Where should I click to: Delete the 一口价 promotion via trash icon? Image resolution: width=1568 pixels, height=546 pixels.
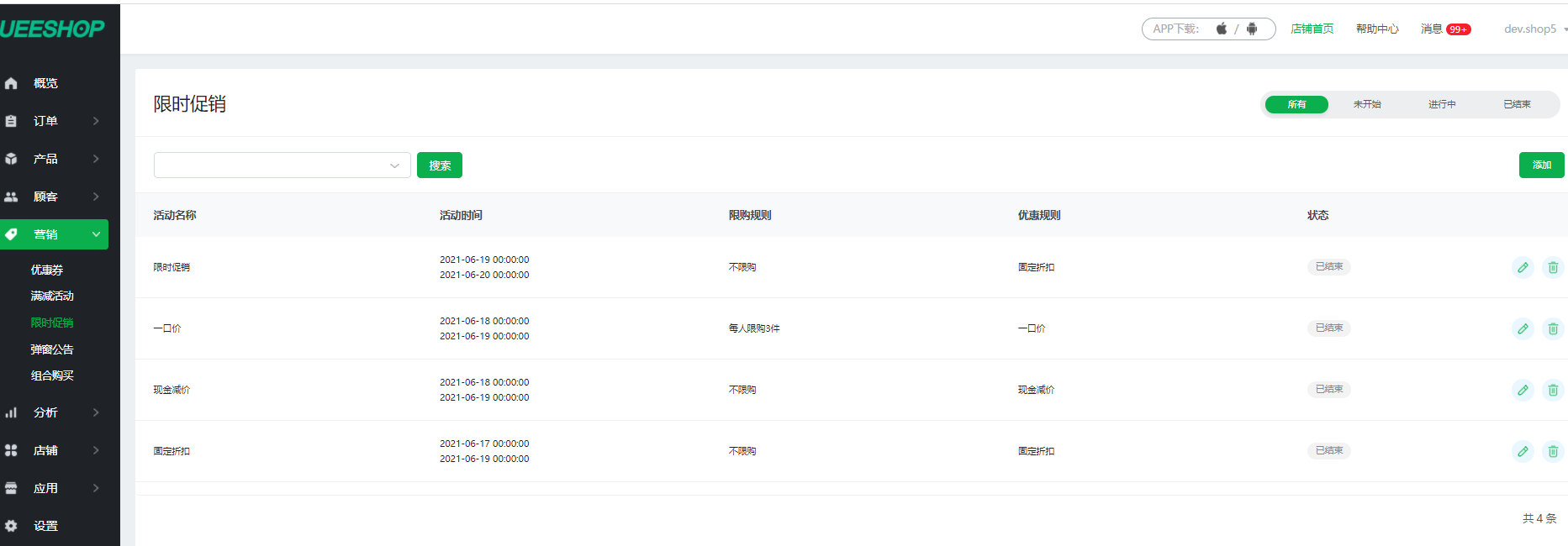pos(1553,328)
